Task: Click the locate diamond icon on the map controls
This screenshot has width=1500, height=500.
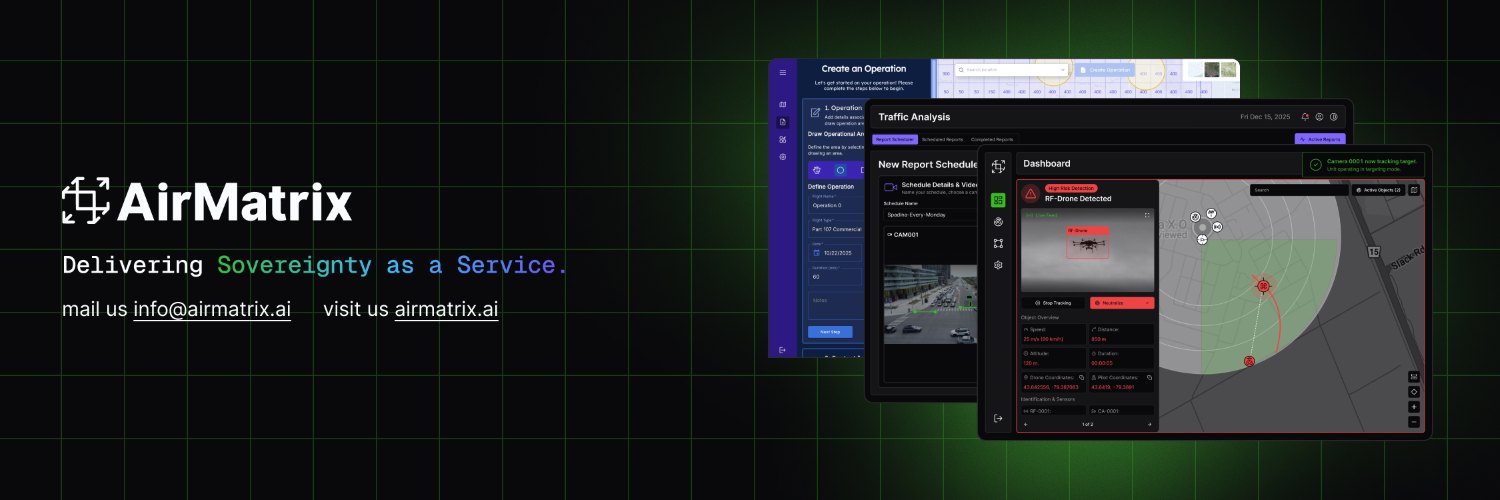Action: [x=1414, y=391]
